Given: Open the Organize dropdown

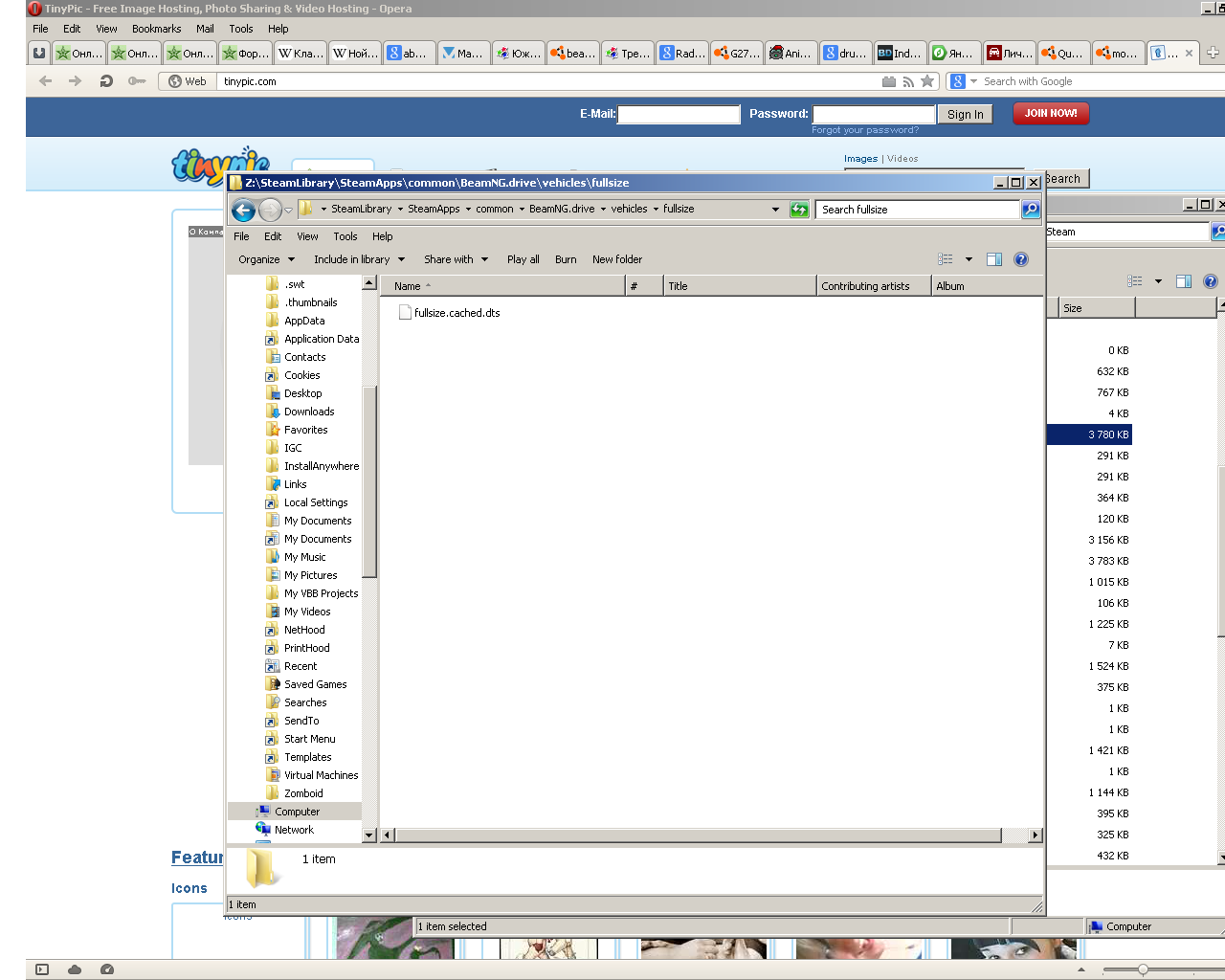Looking at the screenshot, I should coord(266,259).
